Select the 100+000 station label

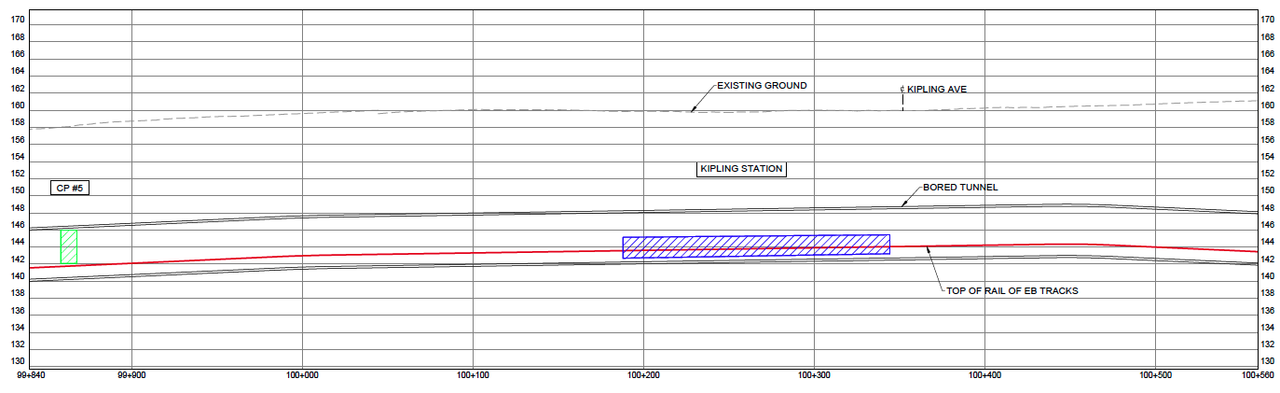coord(302,376)
